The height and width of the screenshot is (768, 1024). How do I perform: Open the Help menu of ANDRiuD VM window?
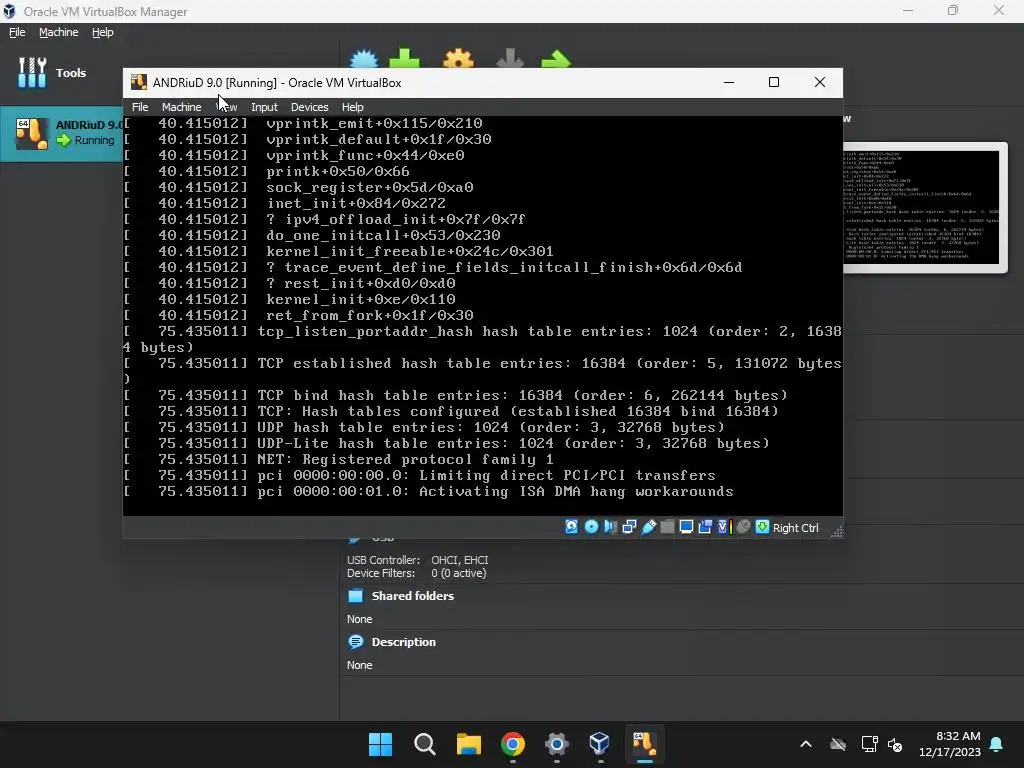(353, 107)
